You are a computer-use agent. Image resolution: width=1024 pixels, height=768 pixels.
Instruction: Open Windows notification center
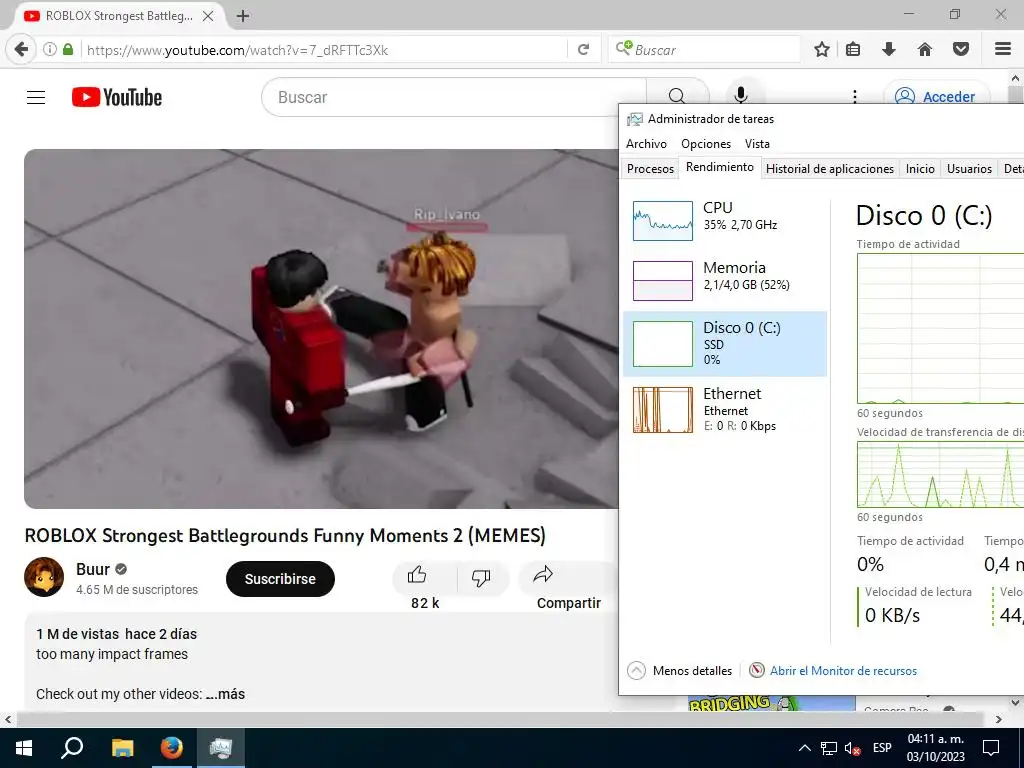click(x=991, y=748)
